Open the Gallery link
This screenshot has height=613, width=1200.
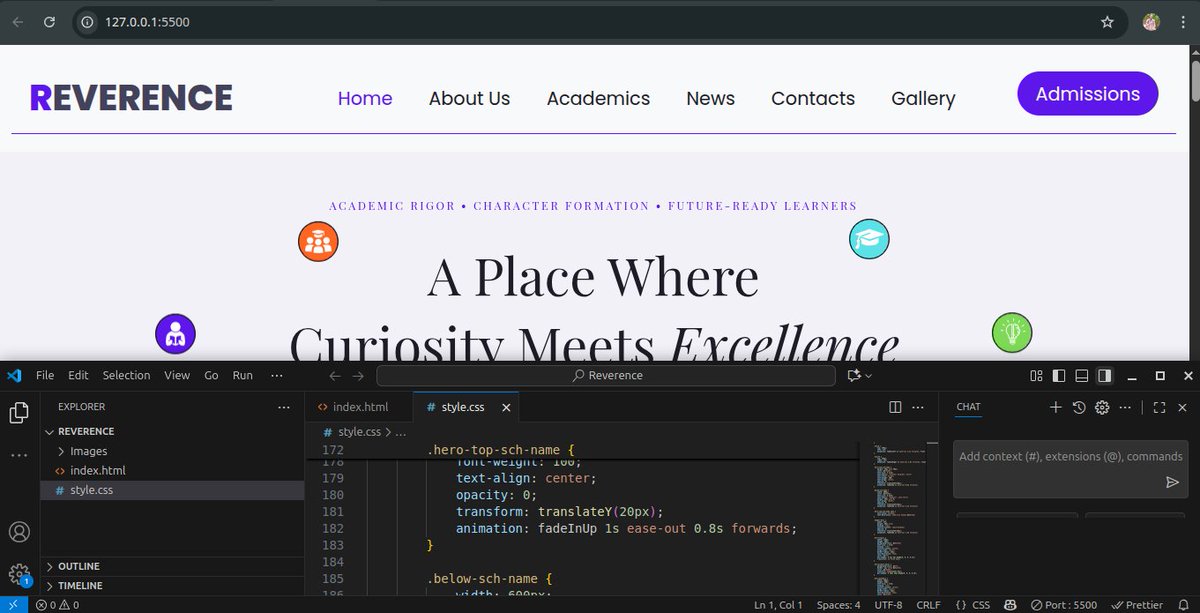(923, 98)
